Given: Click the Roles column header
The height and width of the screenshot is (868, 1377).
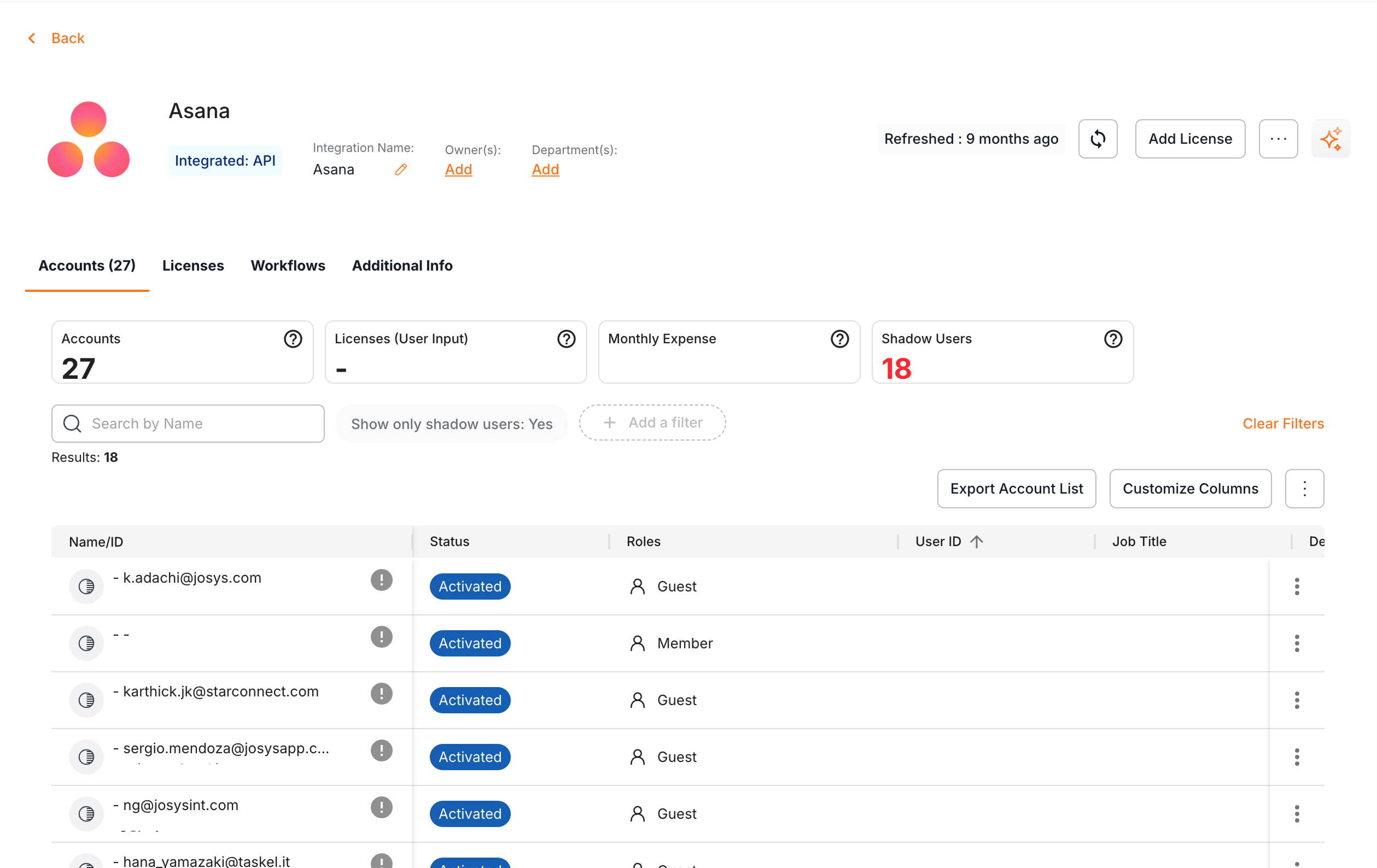Looking at the screenshot, I should (643, 542).
